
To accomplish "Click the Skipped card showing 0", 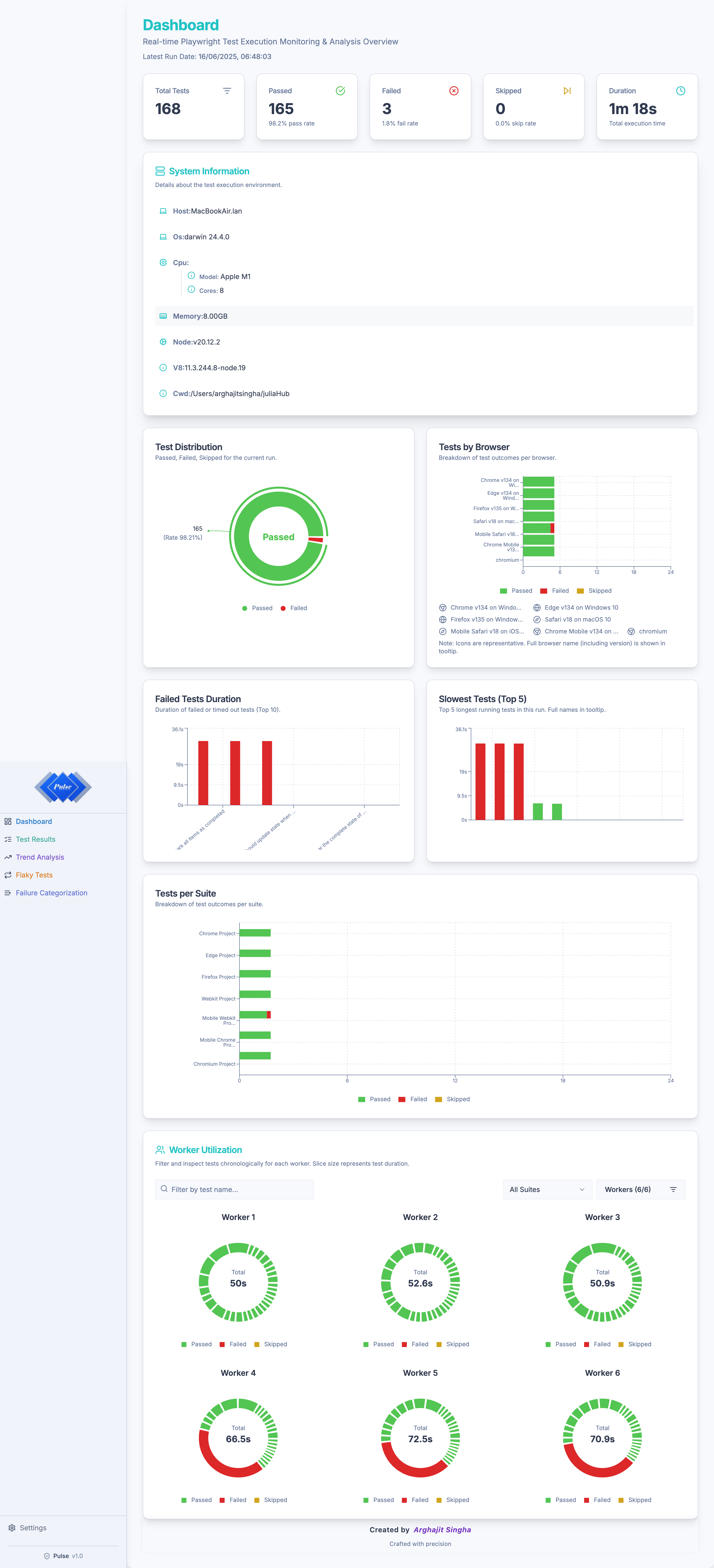I will click(534, 106).
